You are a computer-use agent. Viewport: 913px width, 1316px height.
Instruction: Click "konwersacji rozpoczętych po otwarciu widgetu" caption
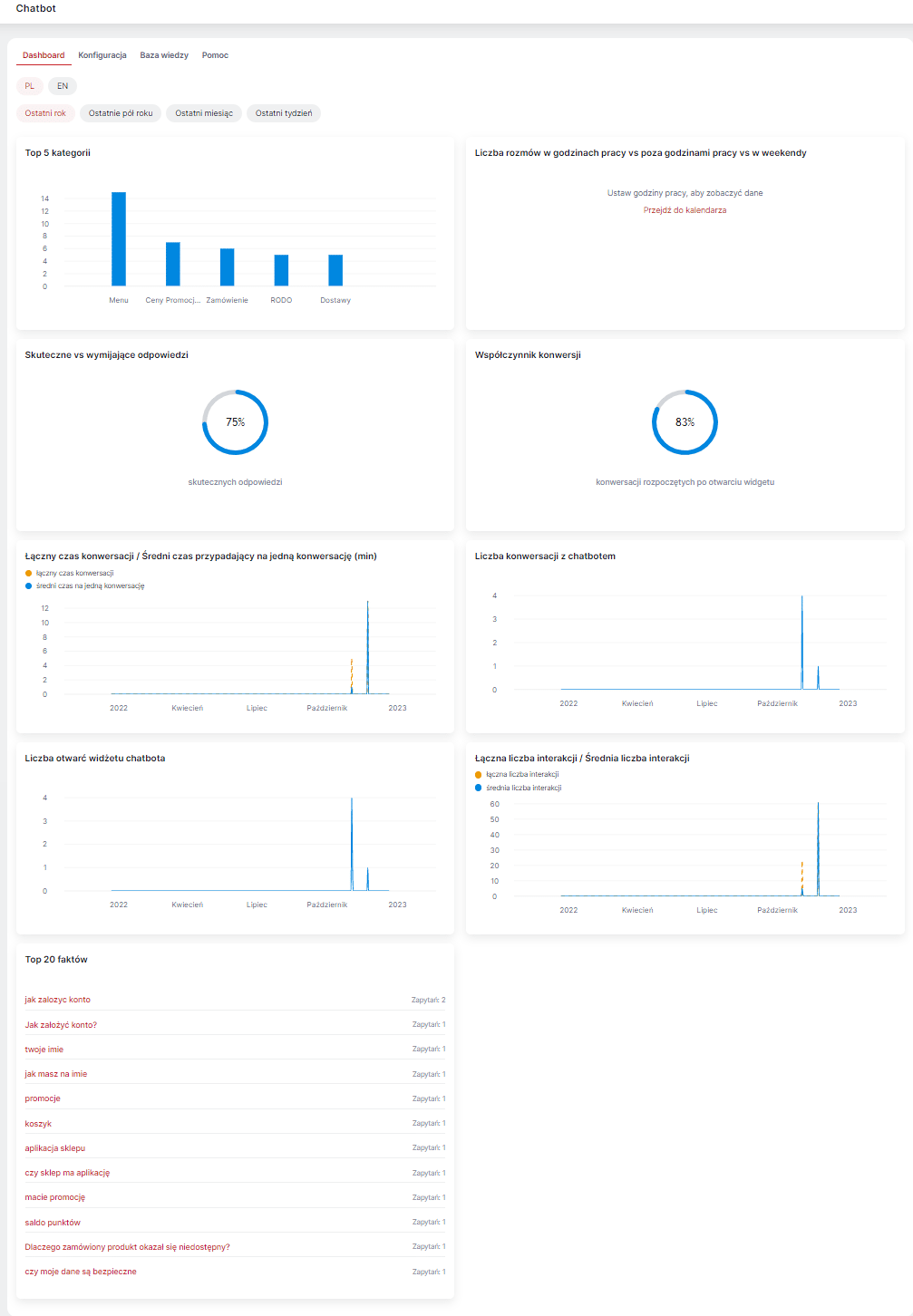[685, 482]
